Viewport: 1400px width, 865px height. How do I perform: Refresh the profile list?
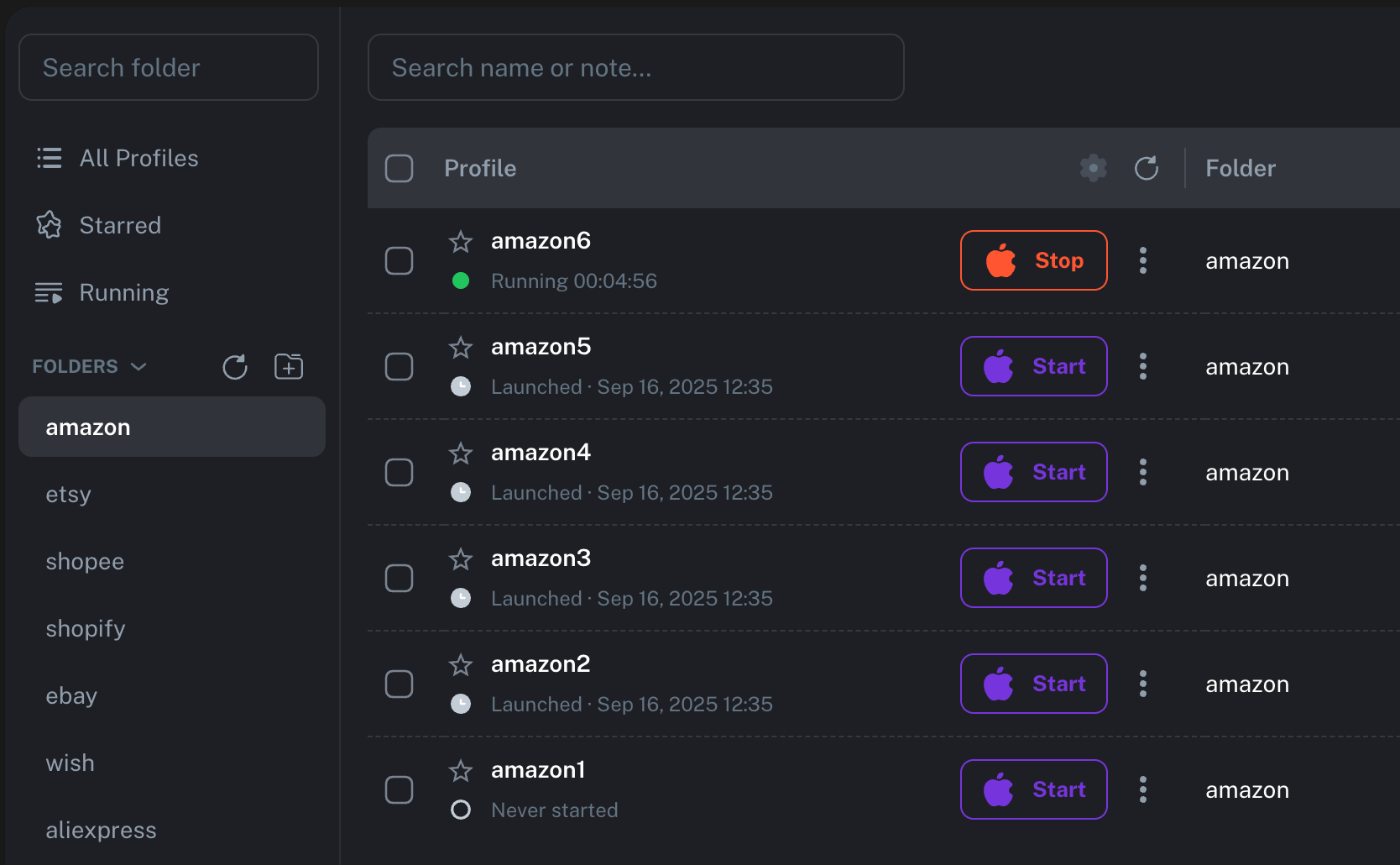click(1147, 168)
